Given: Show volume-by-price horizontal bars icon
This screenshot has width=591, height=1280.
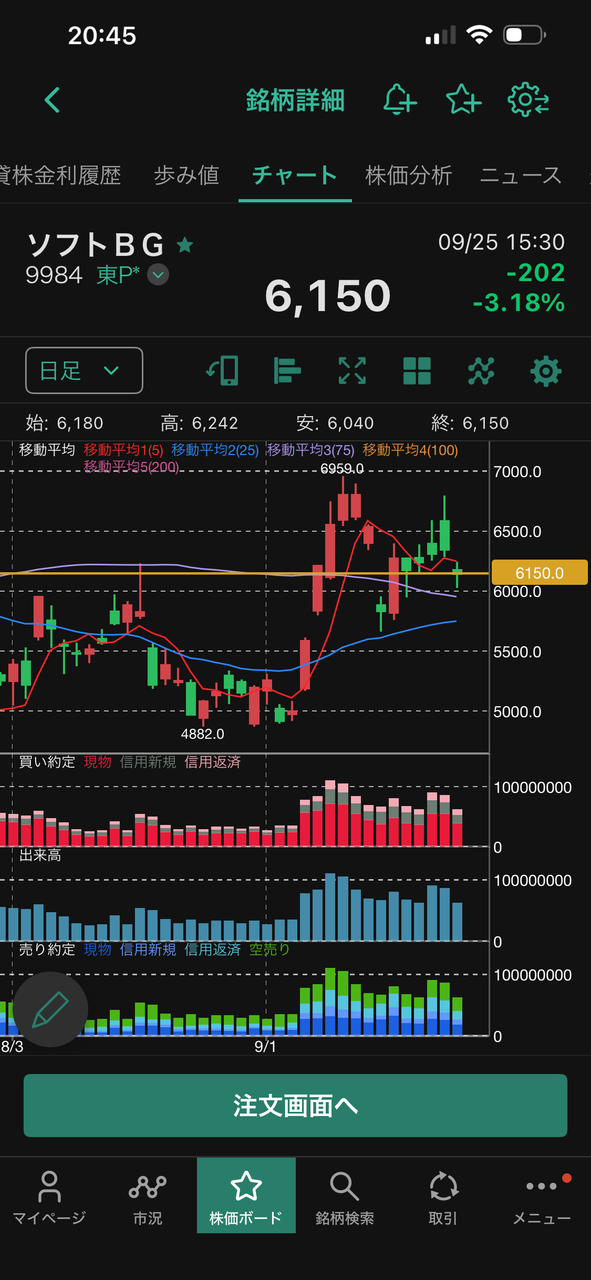Looking at the screenshot, I should point(287,371).
